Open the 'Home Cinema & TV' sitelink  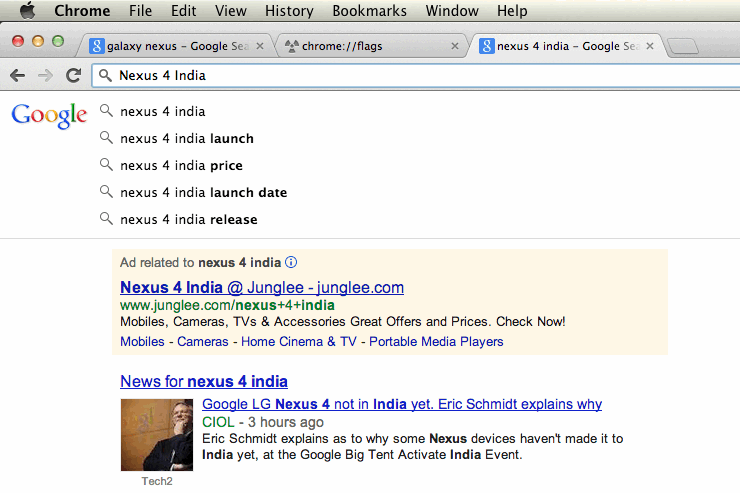click(x=299, y=341)
